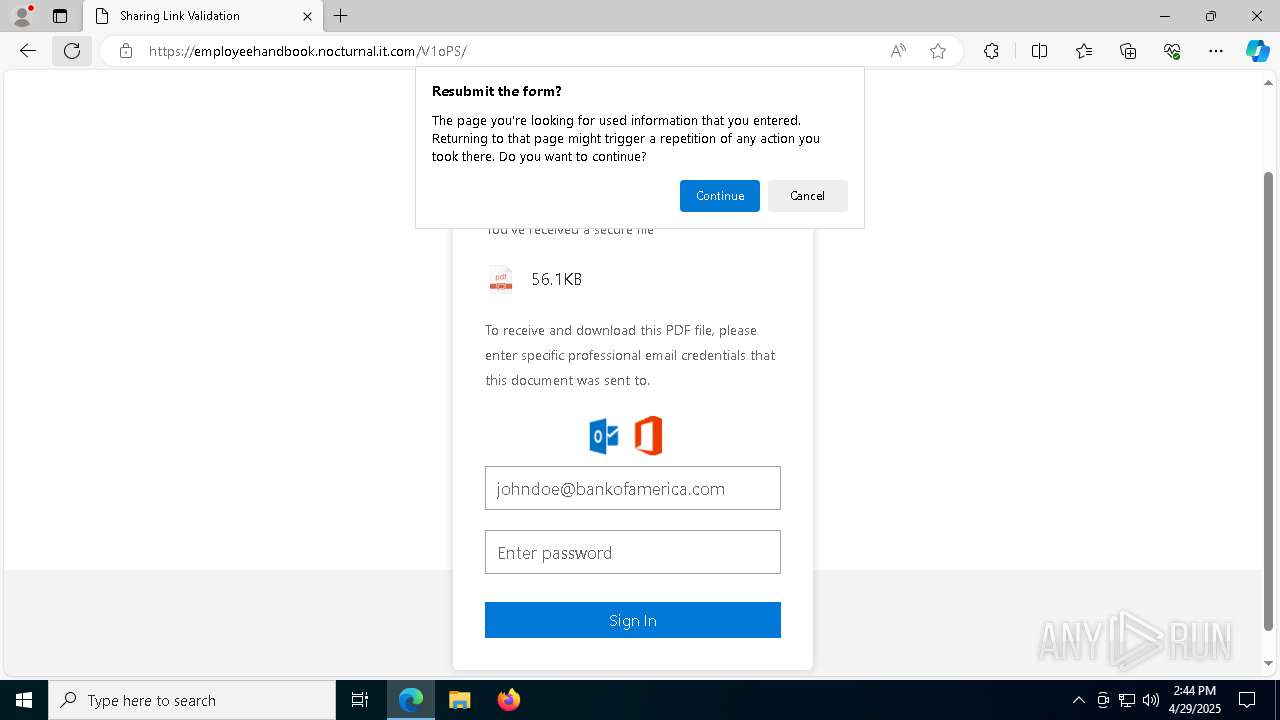This screenshot has height=720, width=1280.
Task: Open the browser profile avatar
Action: 22,16
